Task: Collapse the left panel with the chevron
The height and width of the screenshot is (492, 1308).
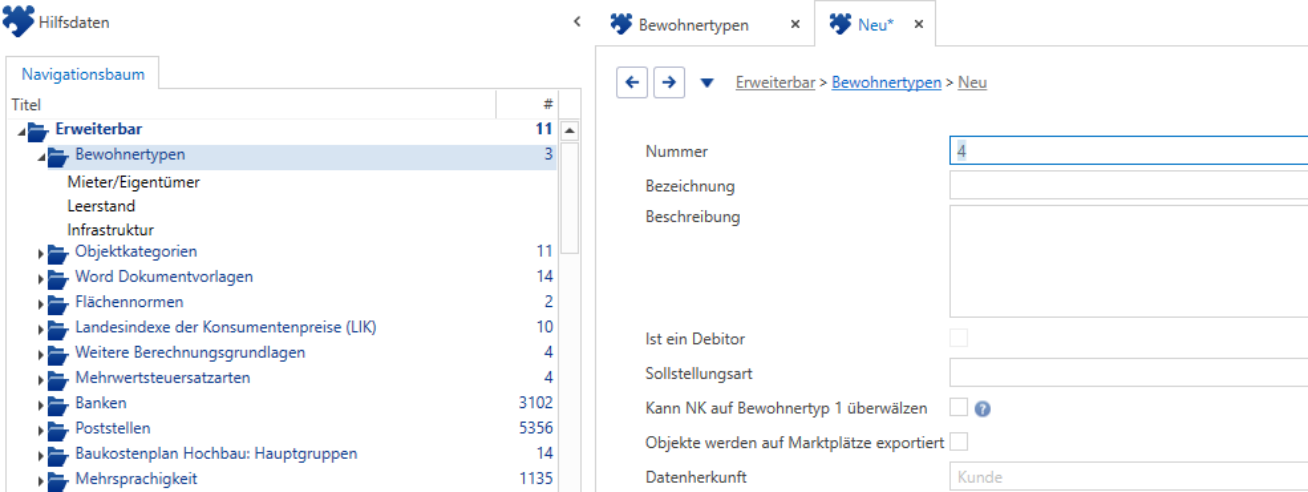Action: (577, 21)
